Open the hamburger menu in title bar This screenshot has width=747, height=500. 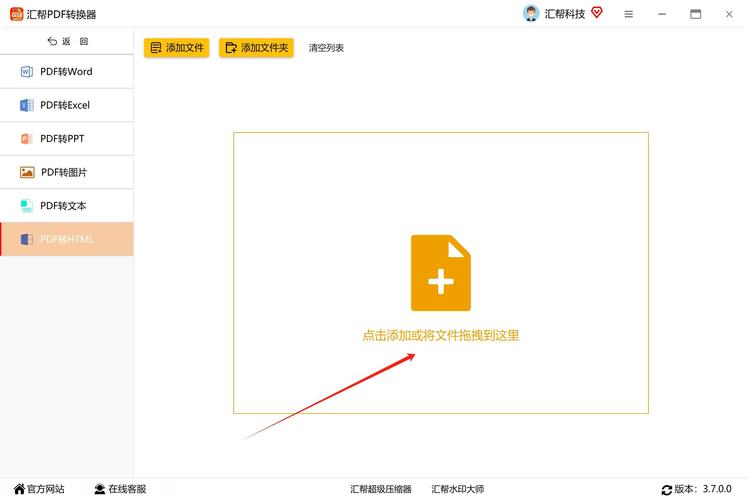628,14
